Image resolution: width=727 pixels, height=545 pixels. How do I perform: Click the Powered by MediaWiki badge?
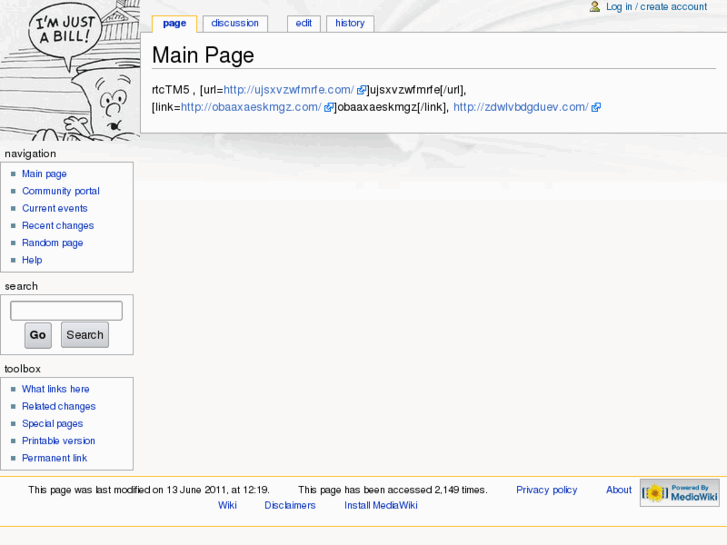coord(680,493)
